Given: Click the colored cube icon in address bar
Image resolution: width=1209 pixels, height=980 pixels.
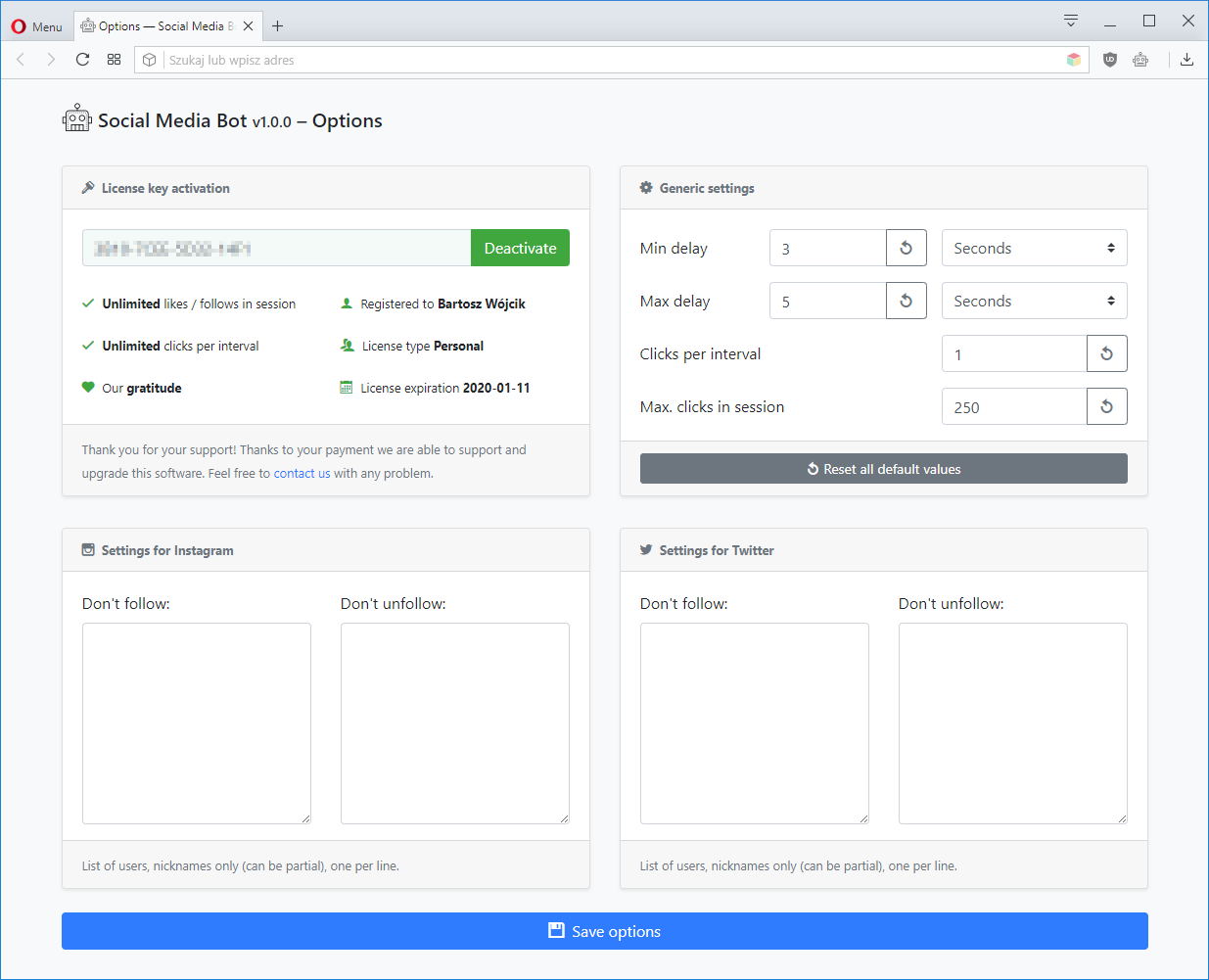Looking at the screenshot, I should (x=1074, y=60).
